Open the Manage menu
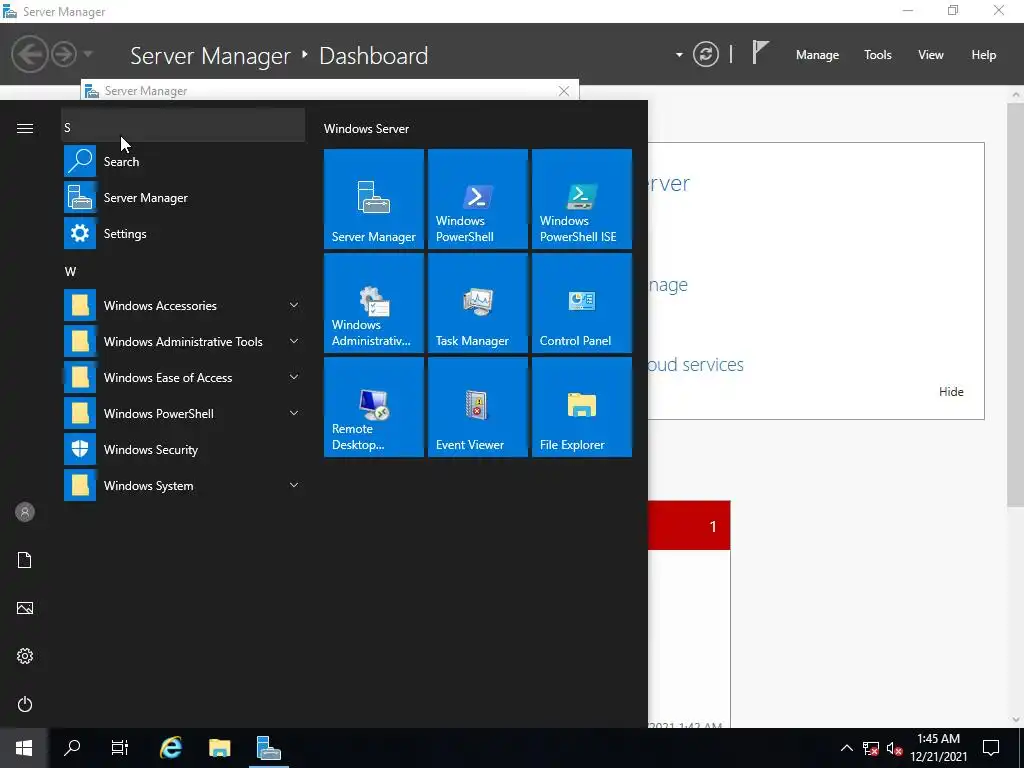Image resolution: width=1024 pixels, height=768 pixels. tap(817, 55)
